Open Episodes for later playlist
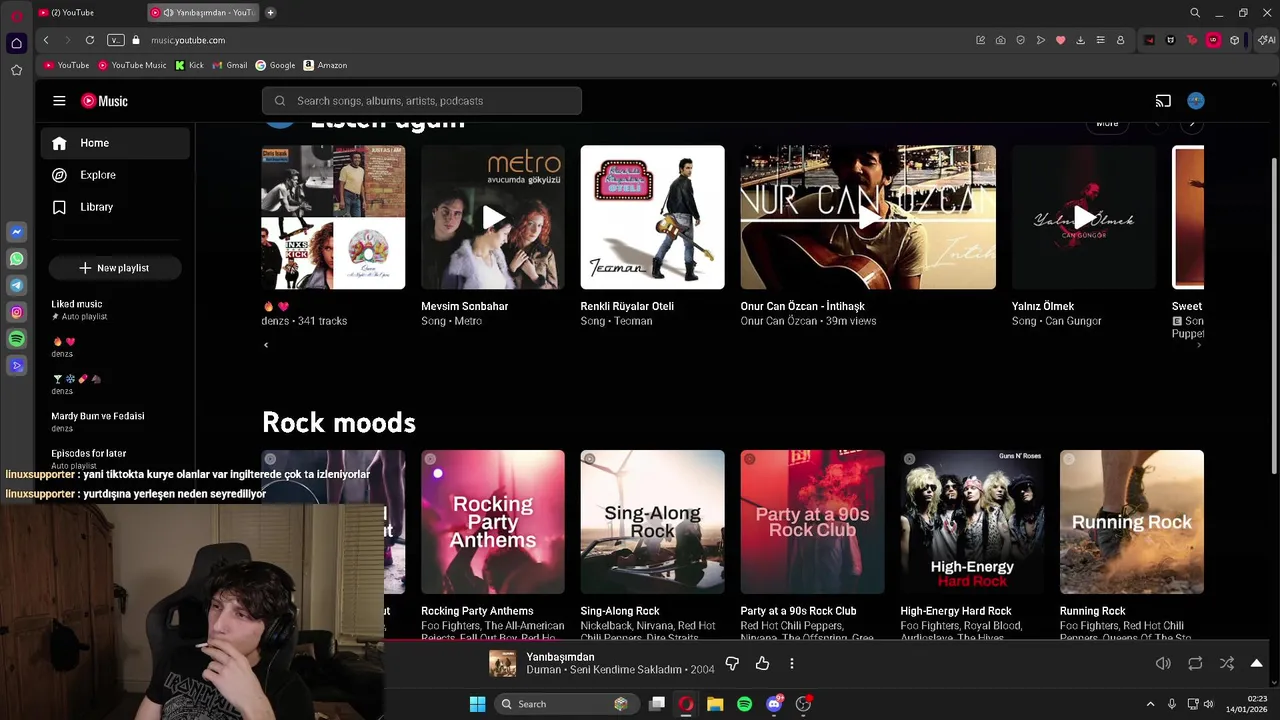Screen dimensions: 1280x720 pyautogui.click(x=115, y=458)
